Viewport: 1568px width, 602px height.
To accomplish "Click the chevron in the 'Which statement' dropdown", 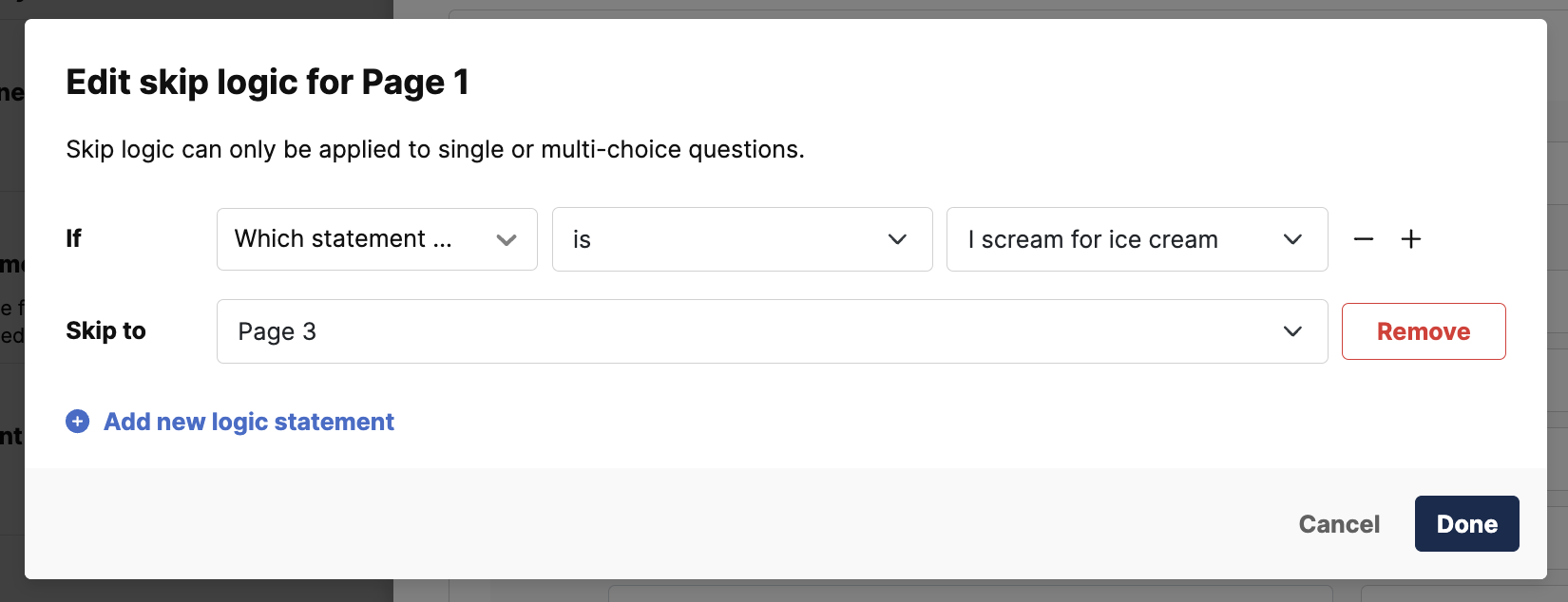I will pos(507,240).
